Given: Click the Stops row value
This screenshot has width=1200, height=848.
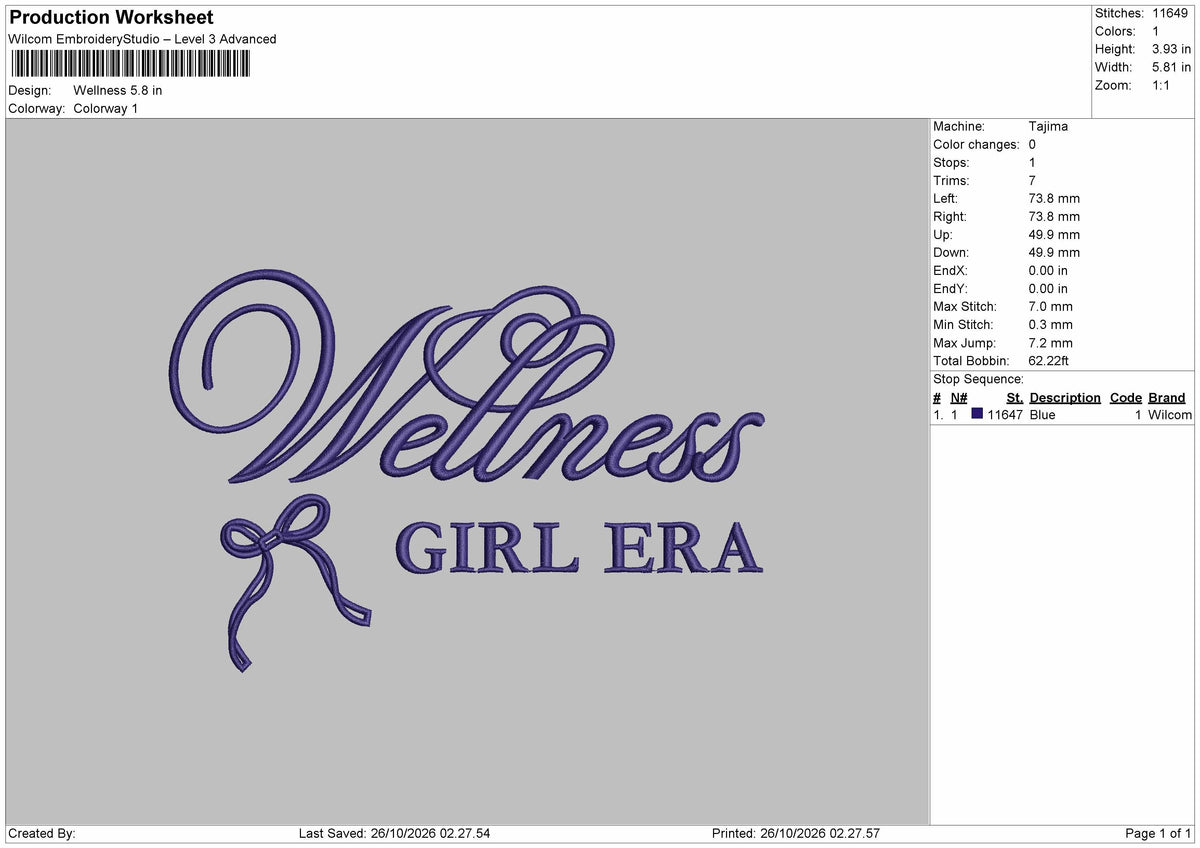Looking at the screenshot, I should [1032, 162].
